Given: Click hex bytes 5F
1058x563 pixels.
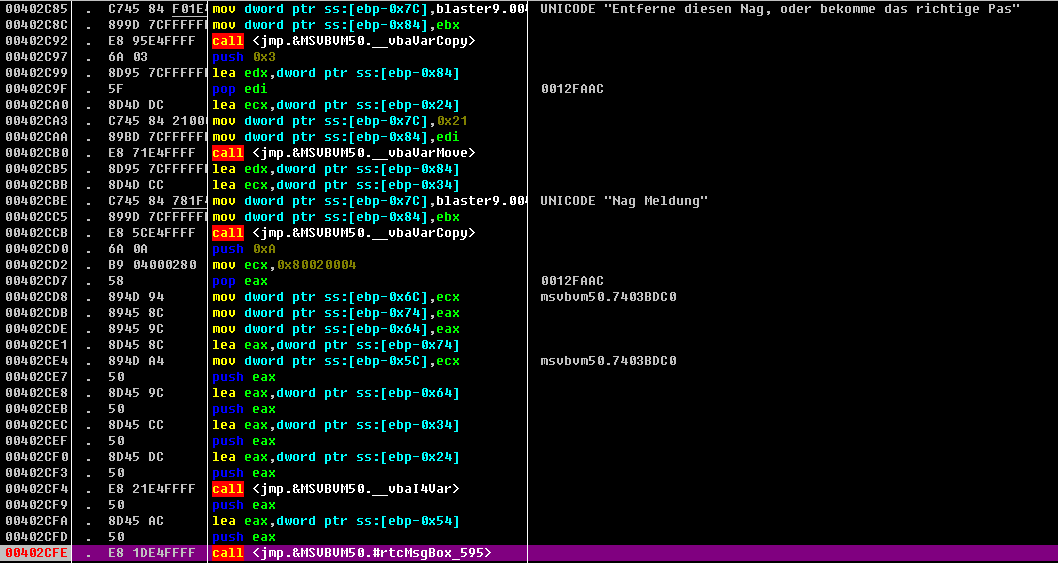Looking at the screenshot, I should 115,89.
